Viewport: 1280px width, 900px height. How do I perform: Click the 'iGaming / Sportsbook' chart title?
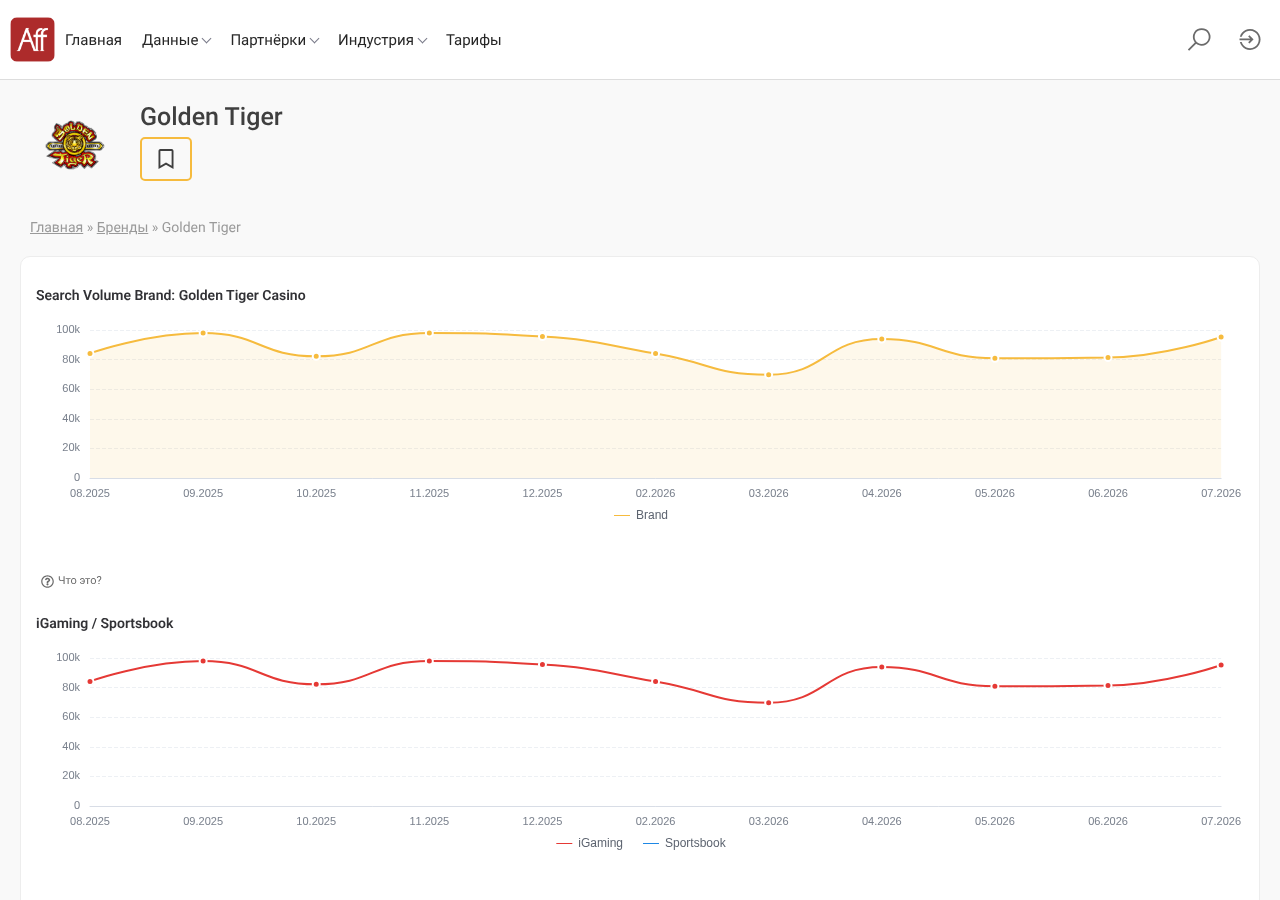click(105, 623)
